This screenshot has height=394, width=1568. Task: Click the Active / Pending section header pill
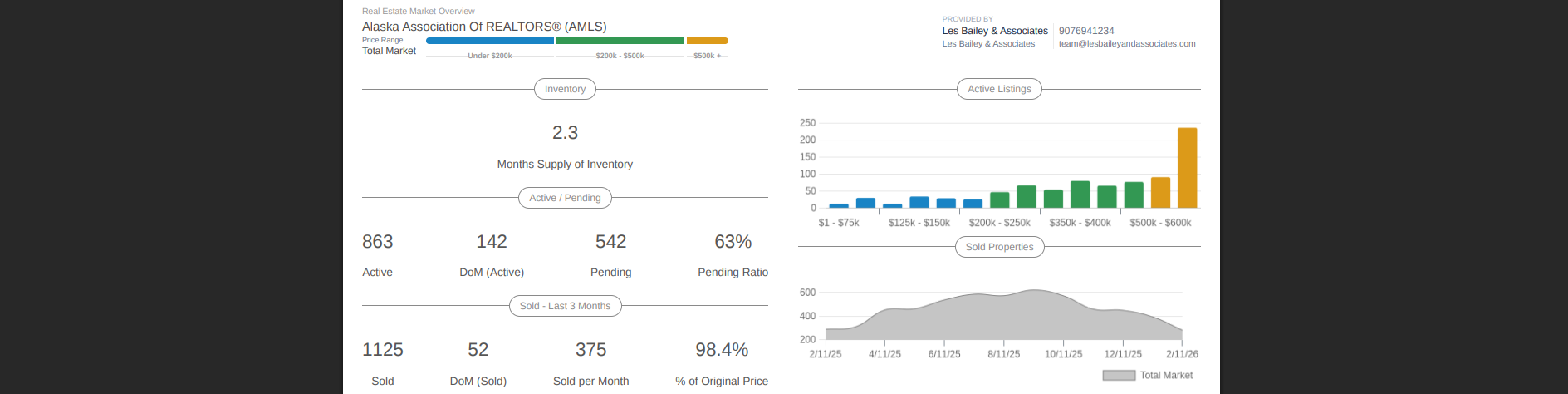coord(565,198)
